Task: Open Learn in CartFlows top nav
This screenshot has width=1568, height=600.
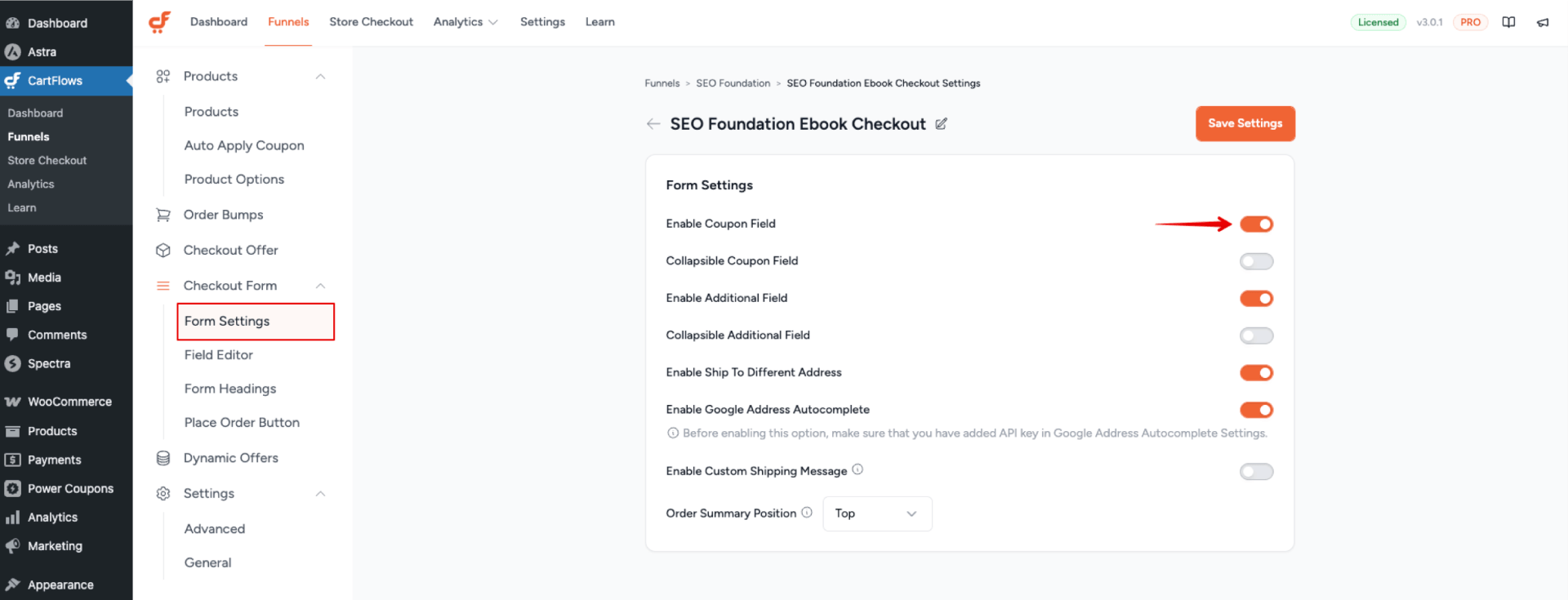Action: 600,22
